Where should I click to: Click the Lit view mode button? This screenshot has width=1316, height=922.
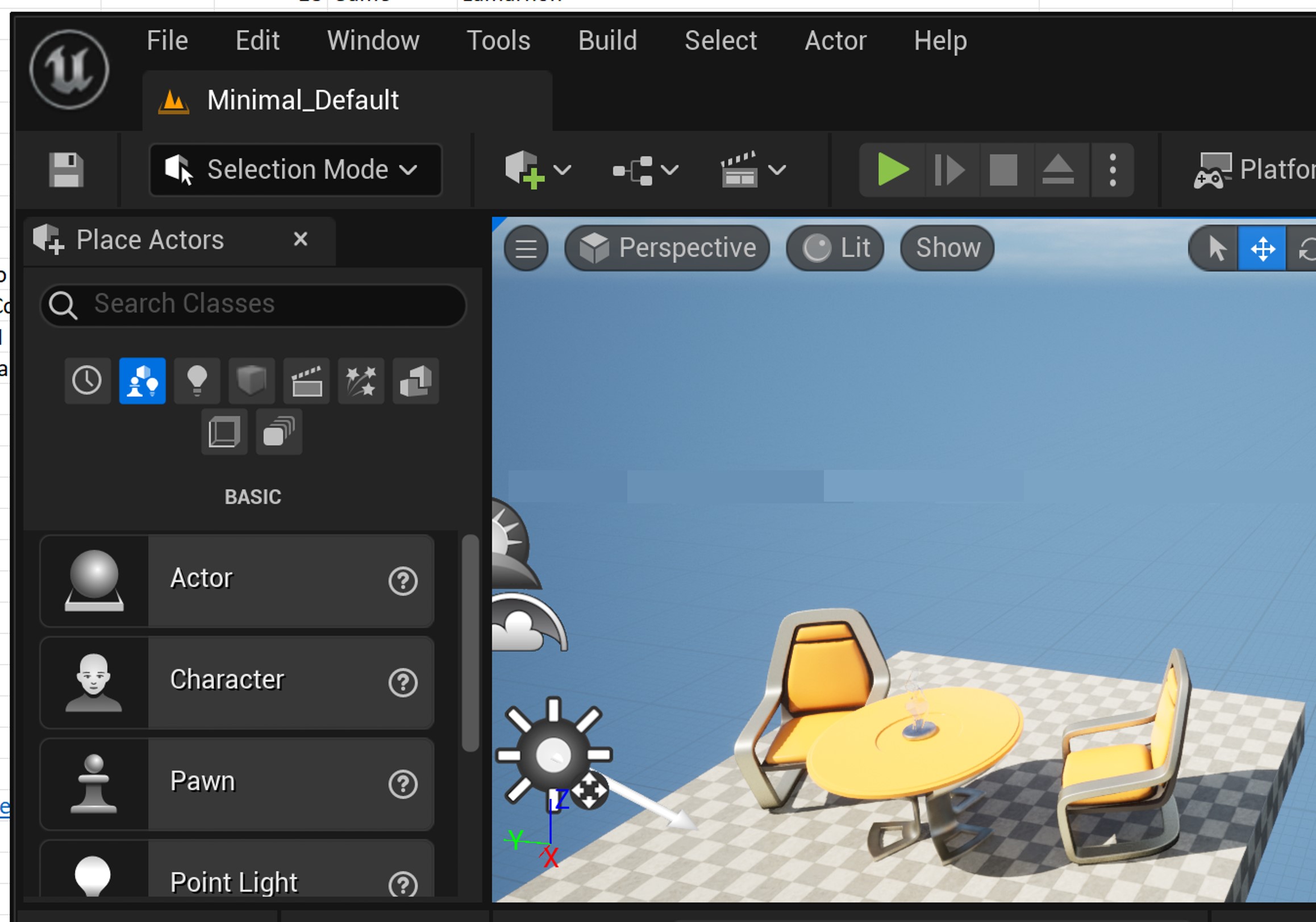(x=835, y=248)
